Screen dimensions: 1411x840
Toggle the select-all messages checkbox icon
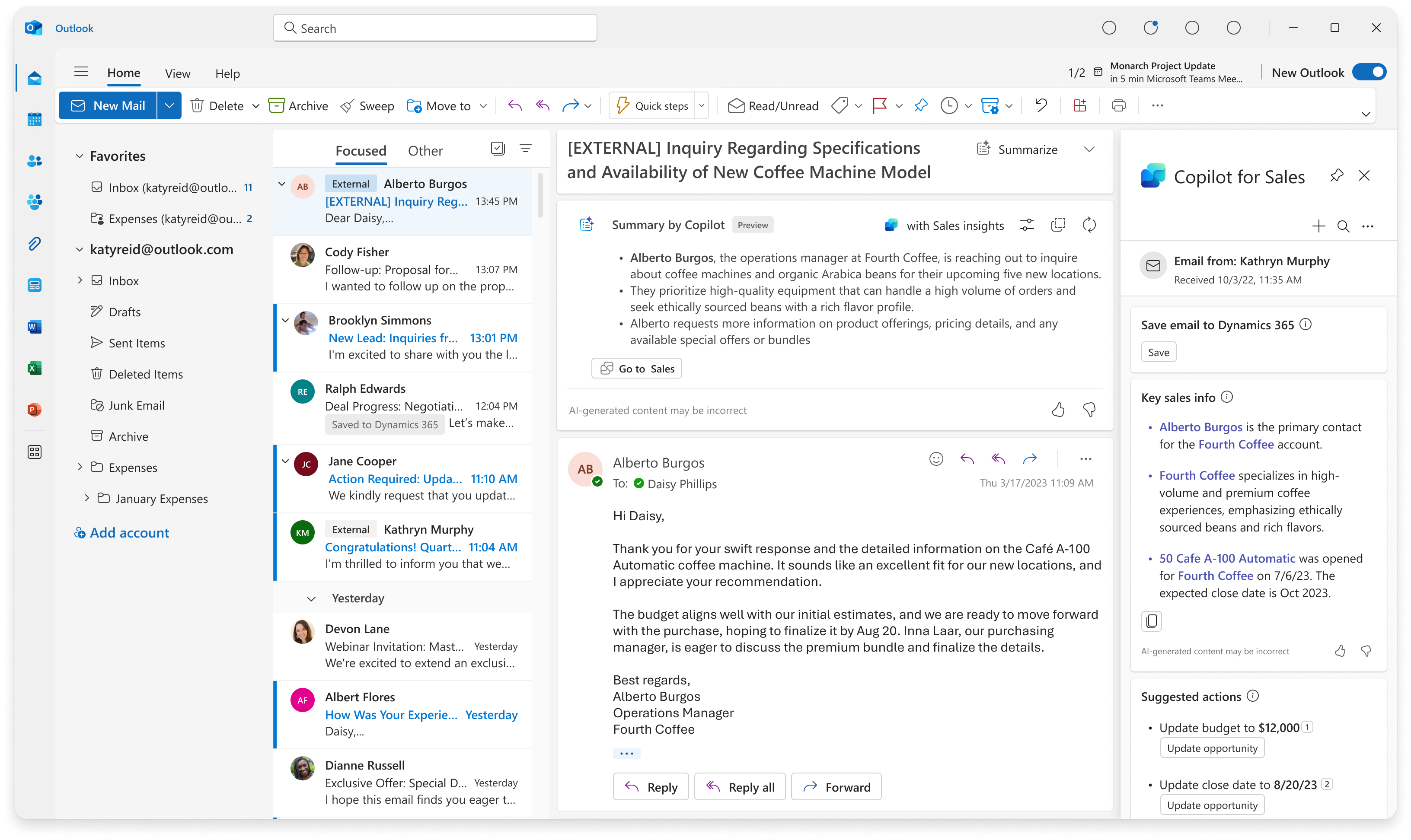point(498,148)
